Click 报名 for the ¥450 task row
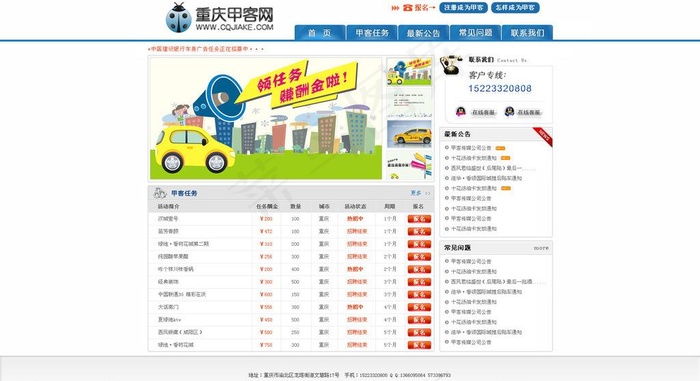The image size is (700, 381). (x=419, y=320)
